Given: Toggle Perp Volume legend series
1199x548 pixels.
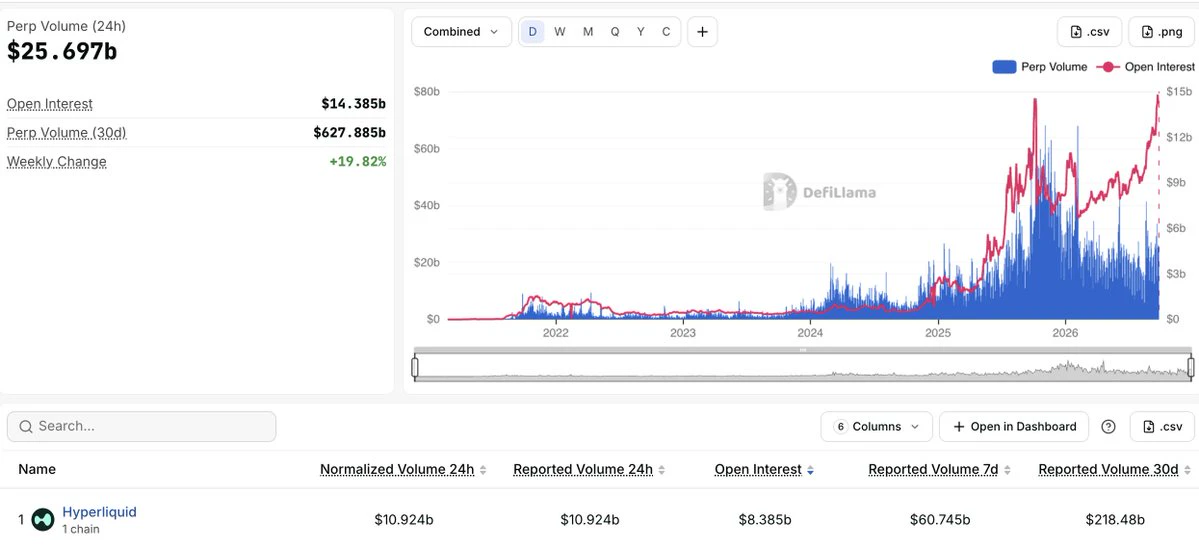Looking at the screenshot, I should click(1039, 67).
